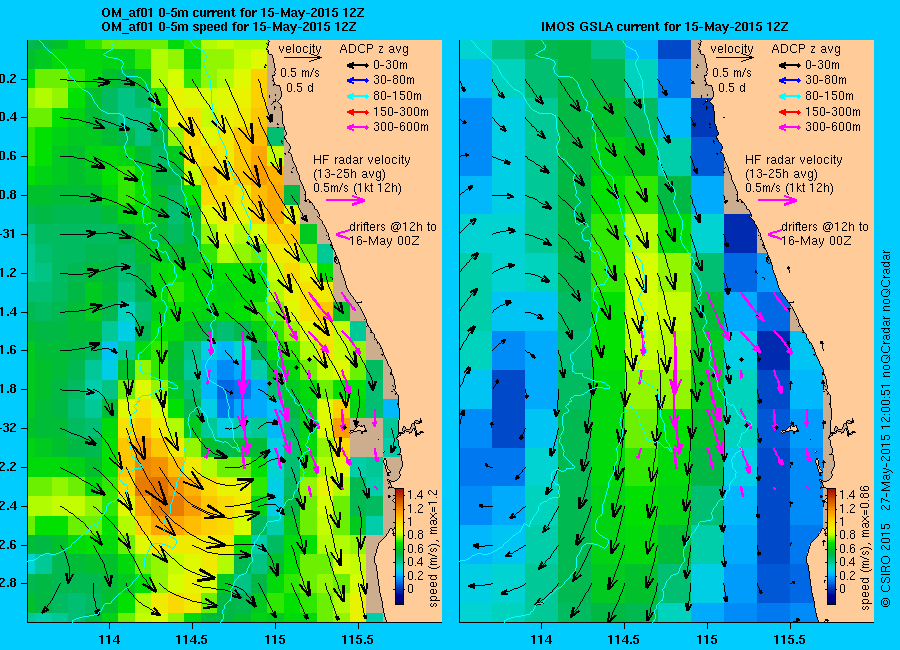Click the cyan 80-150m arrow in left legend
Screen dimensions: 900x650
tap(357, 96)
